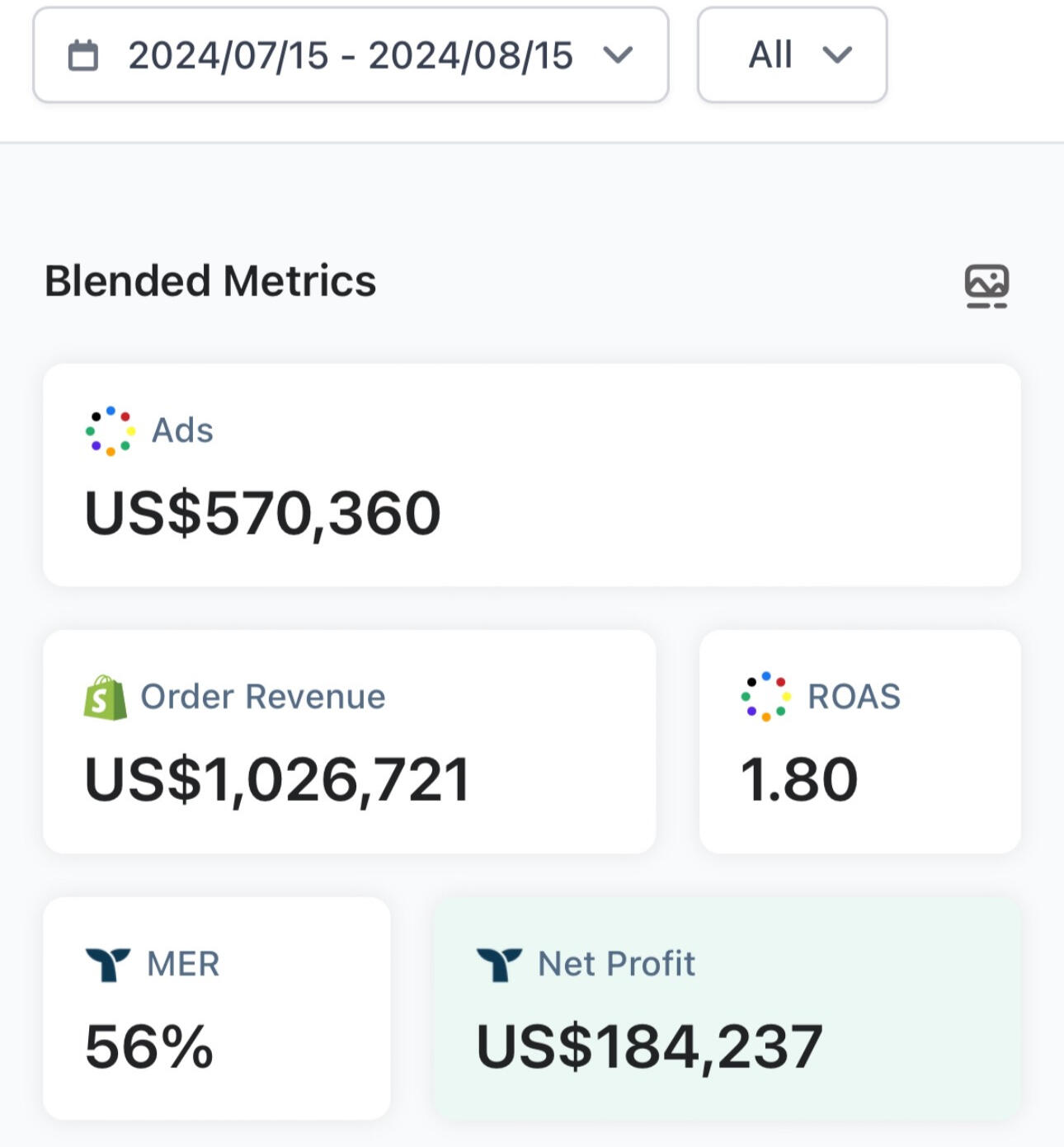1064x1147 pixels.
Task: Click the chevron beside the All label
Action: pos(837,55)
